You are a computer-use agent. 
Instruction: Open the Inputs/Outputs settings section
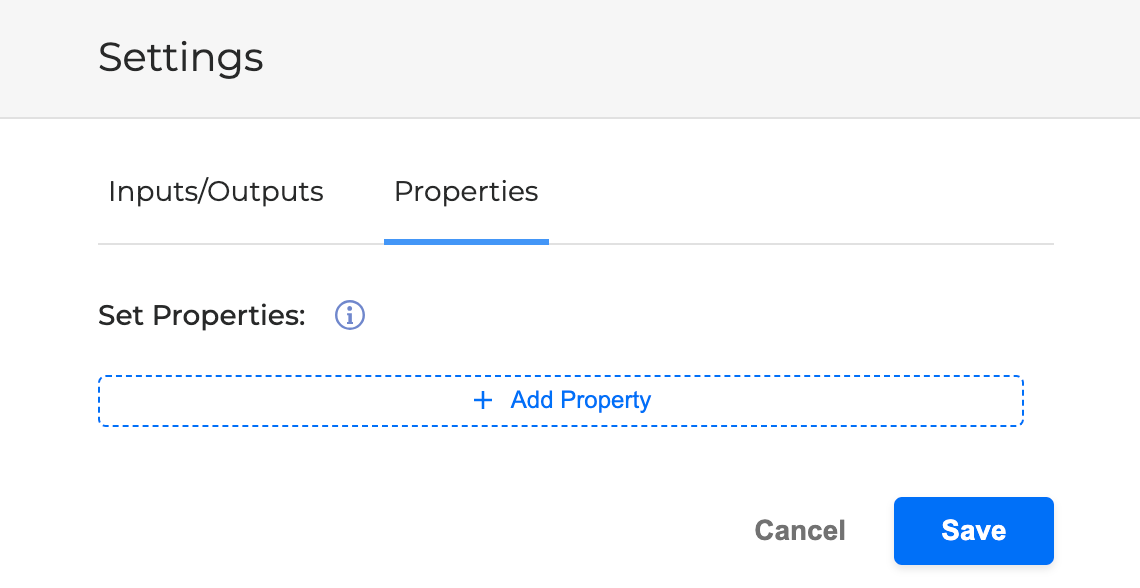tap(216, 192)
